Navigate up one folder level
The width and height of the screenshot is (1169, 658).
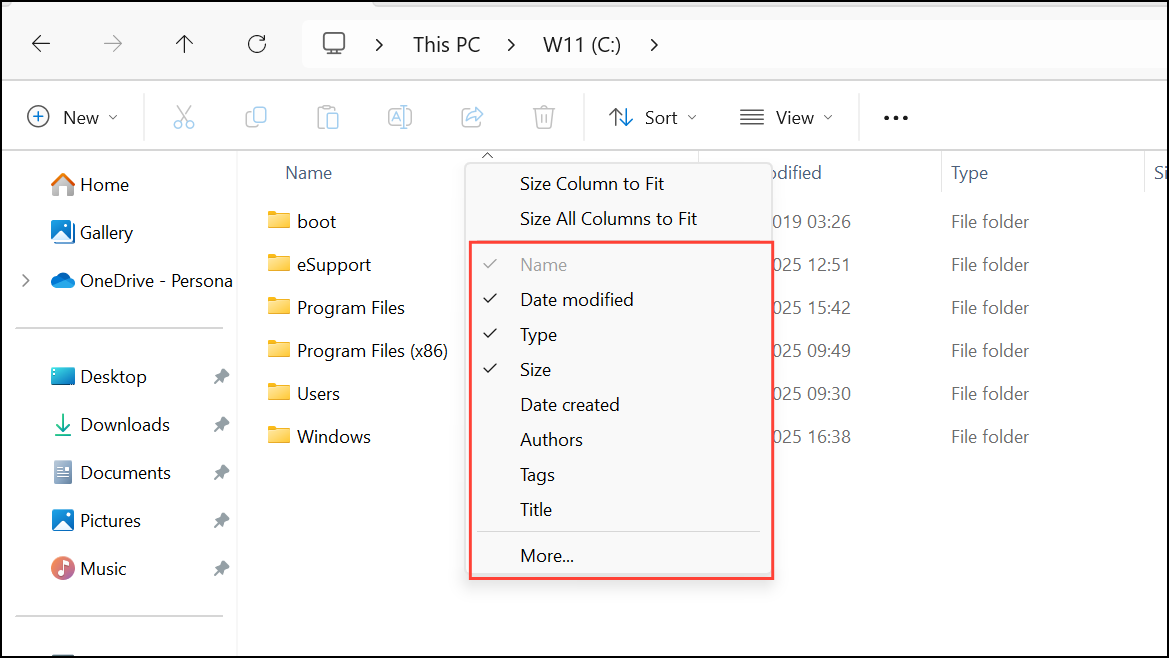click(x=184, y=44)
